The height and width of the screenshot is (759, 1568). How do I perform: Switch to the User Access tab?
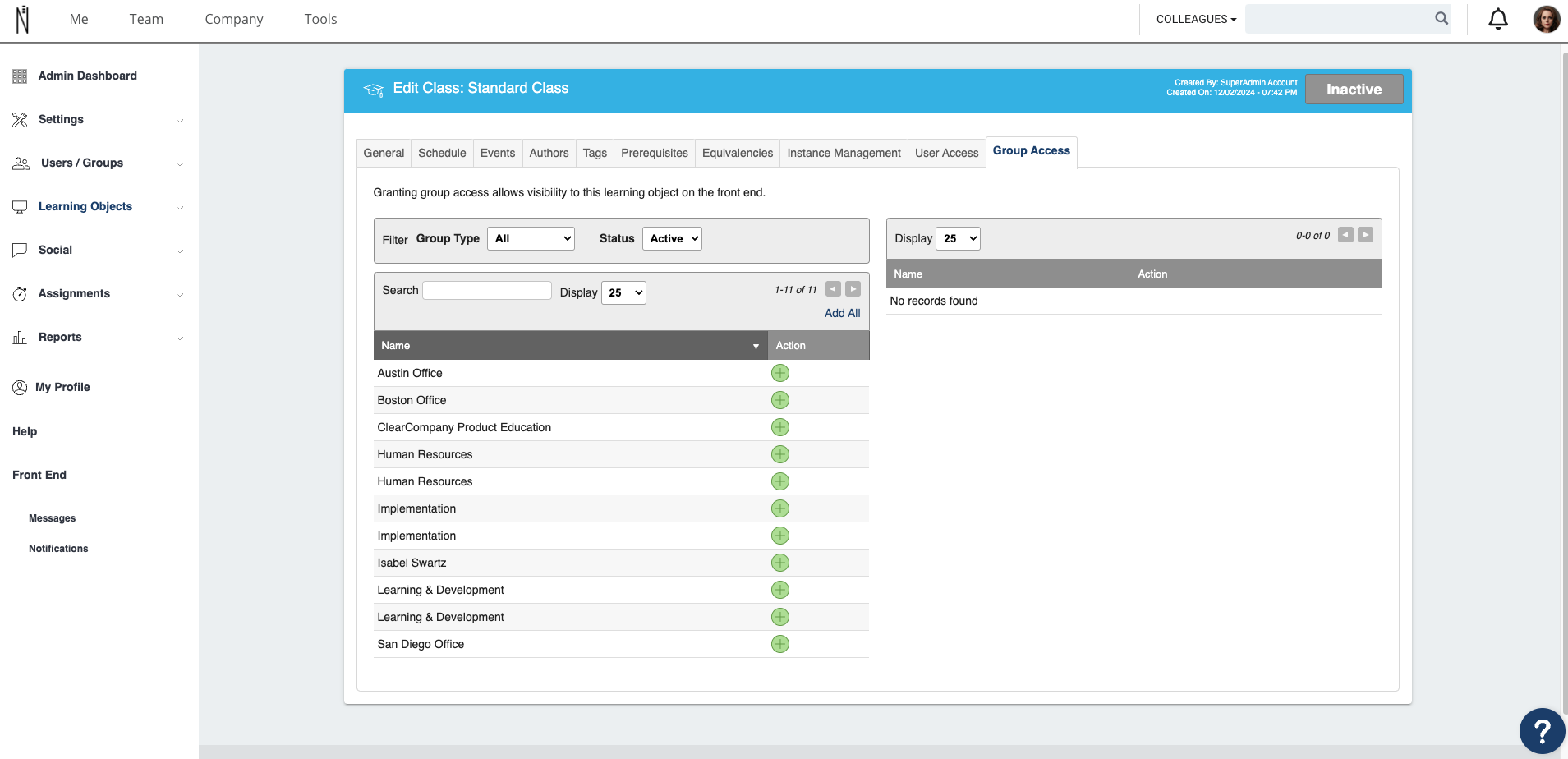(x=946, y=153)
